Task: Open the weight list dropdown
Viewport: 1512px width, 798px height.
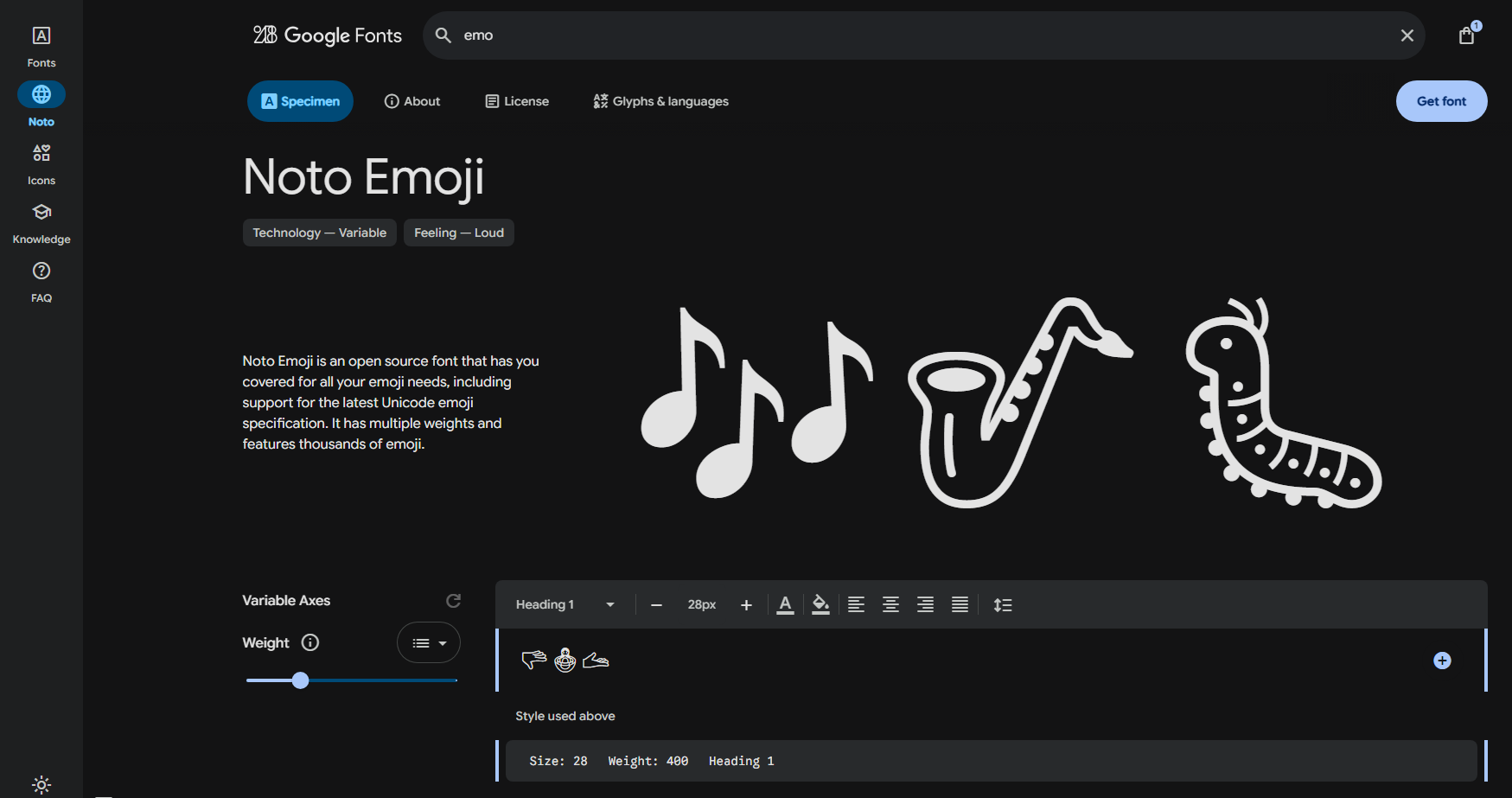Action: (x=429, y=642)
